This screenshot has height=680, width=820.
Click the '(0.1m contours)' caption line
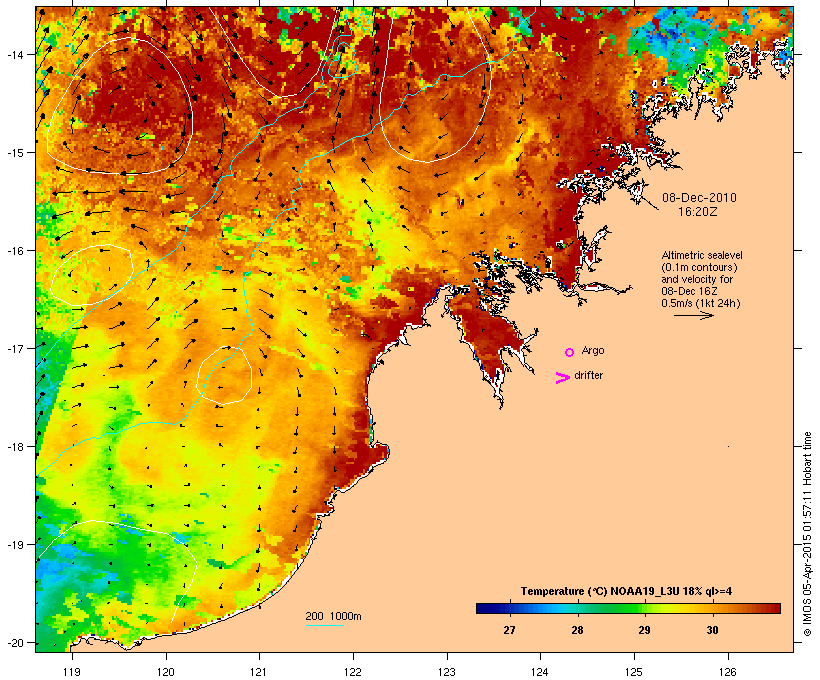pos(700,267)
